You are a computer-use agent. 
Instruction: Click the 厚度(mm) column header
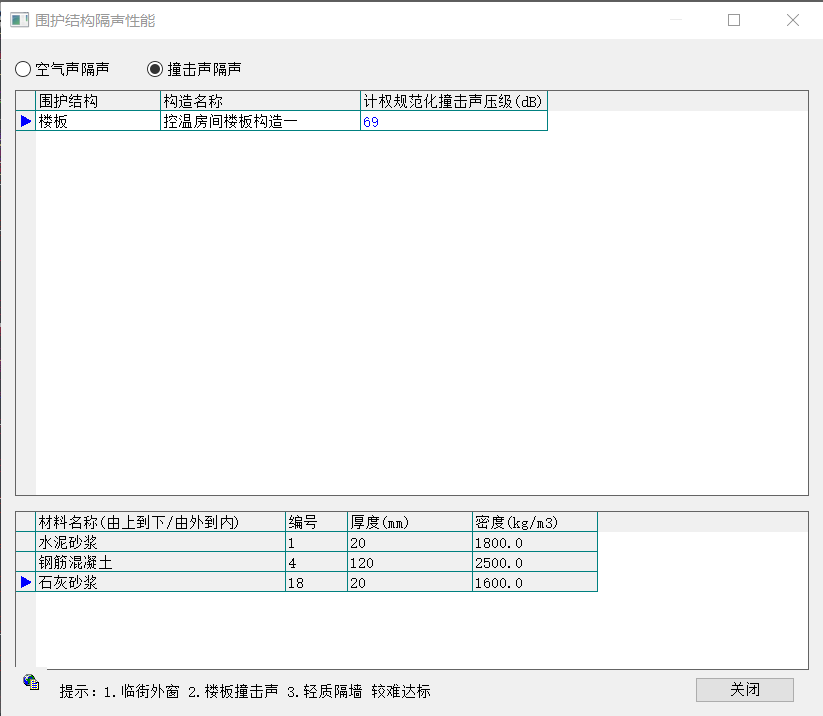click(x=409, y=522)
